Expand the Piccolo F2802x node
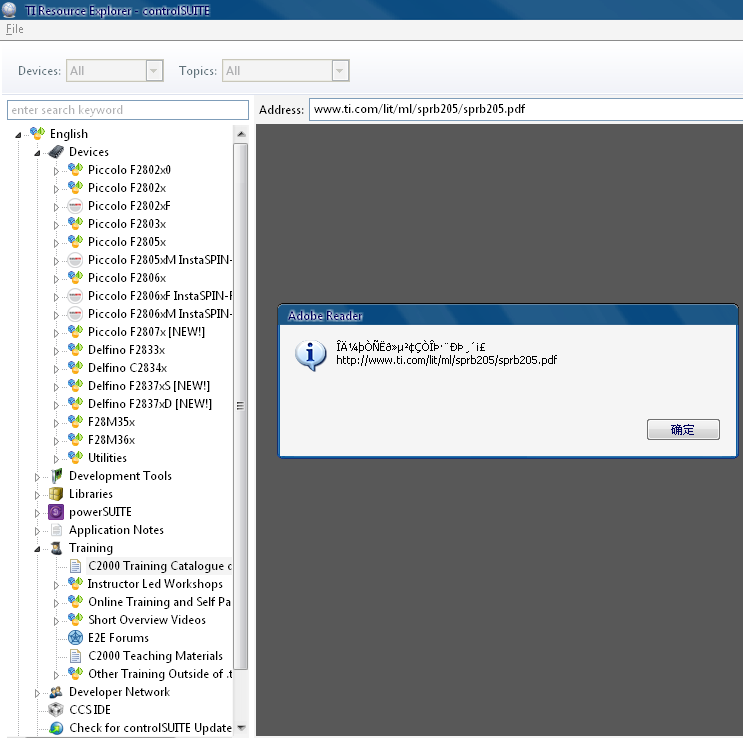Screen dimensions: 743x738 [56, 189]
